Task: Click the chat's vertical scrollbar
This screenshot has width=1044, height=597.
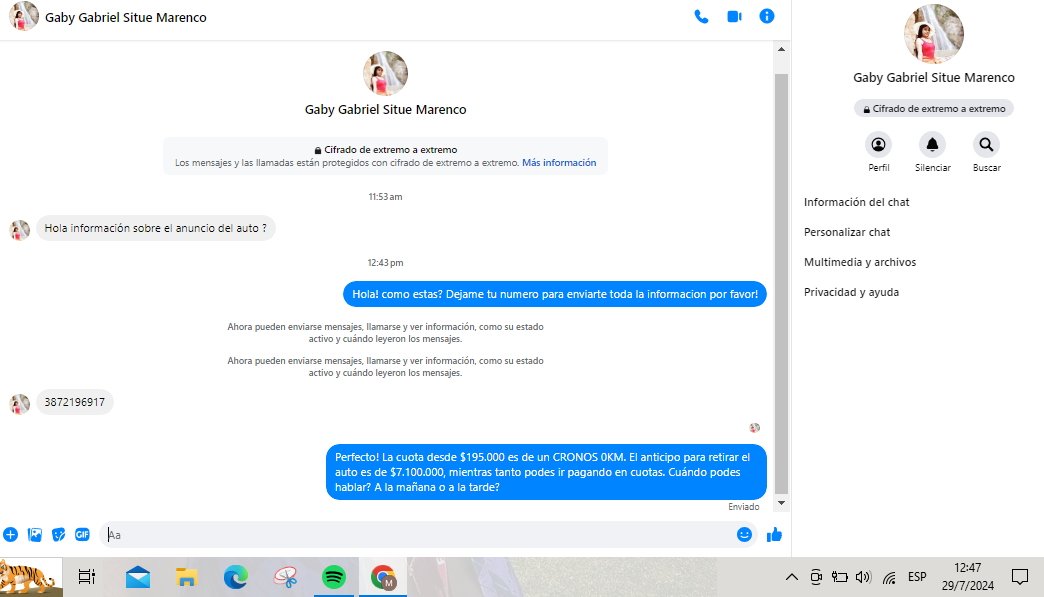Action: coord(782,280)
